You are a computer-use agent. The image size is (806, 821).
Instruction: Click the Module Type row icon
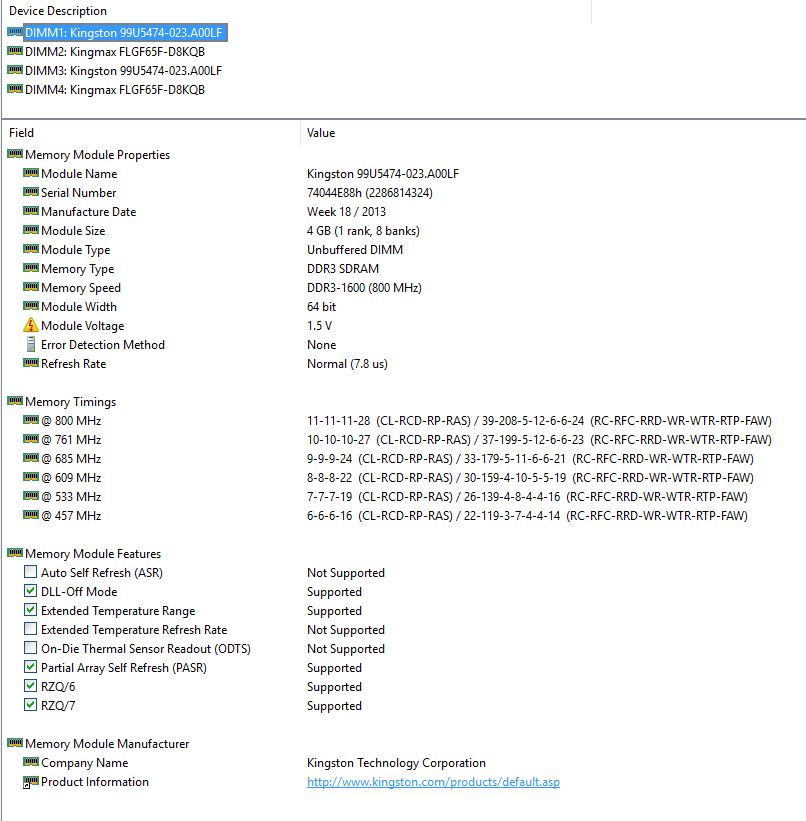[x=31, y=249]
